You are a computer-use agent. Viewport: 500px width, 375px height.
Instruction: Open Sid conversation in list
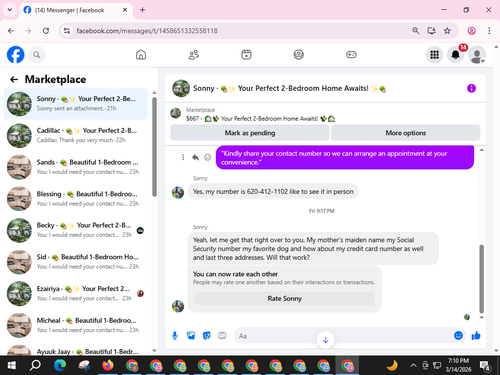[75, 262]
